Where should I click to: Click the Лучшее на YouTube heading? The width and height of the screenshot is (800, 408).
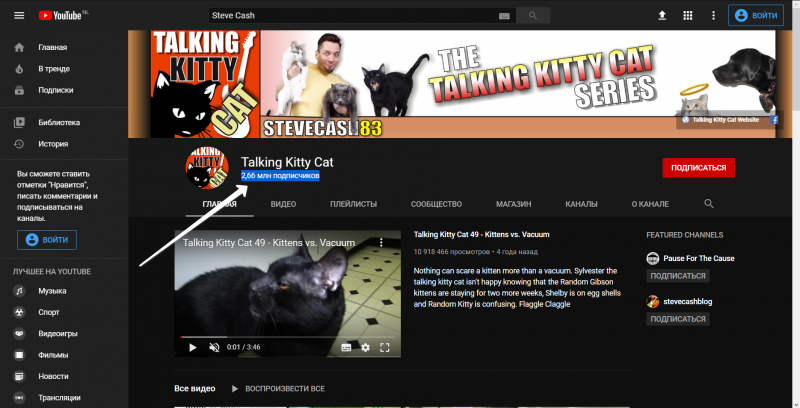click(x=52, y=272)
